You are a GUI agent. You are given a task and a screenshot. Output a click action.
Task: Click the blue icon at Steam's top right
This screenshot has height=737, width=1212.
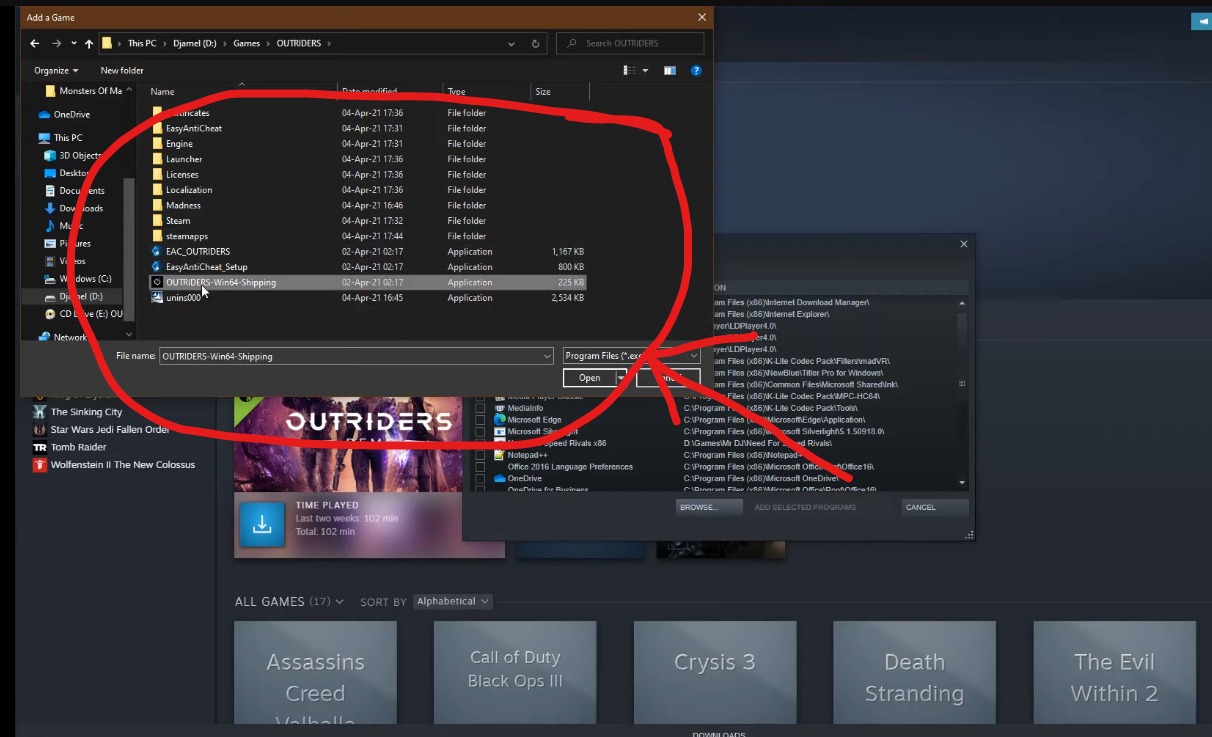pyautogui.click(x=1200, y=21)
